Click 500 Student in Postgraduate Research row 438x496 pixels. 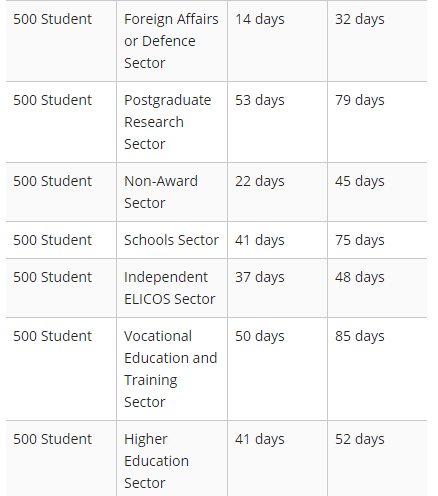click(53, 100)
